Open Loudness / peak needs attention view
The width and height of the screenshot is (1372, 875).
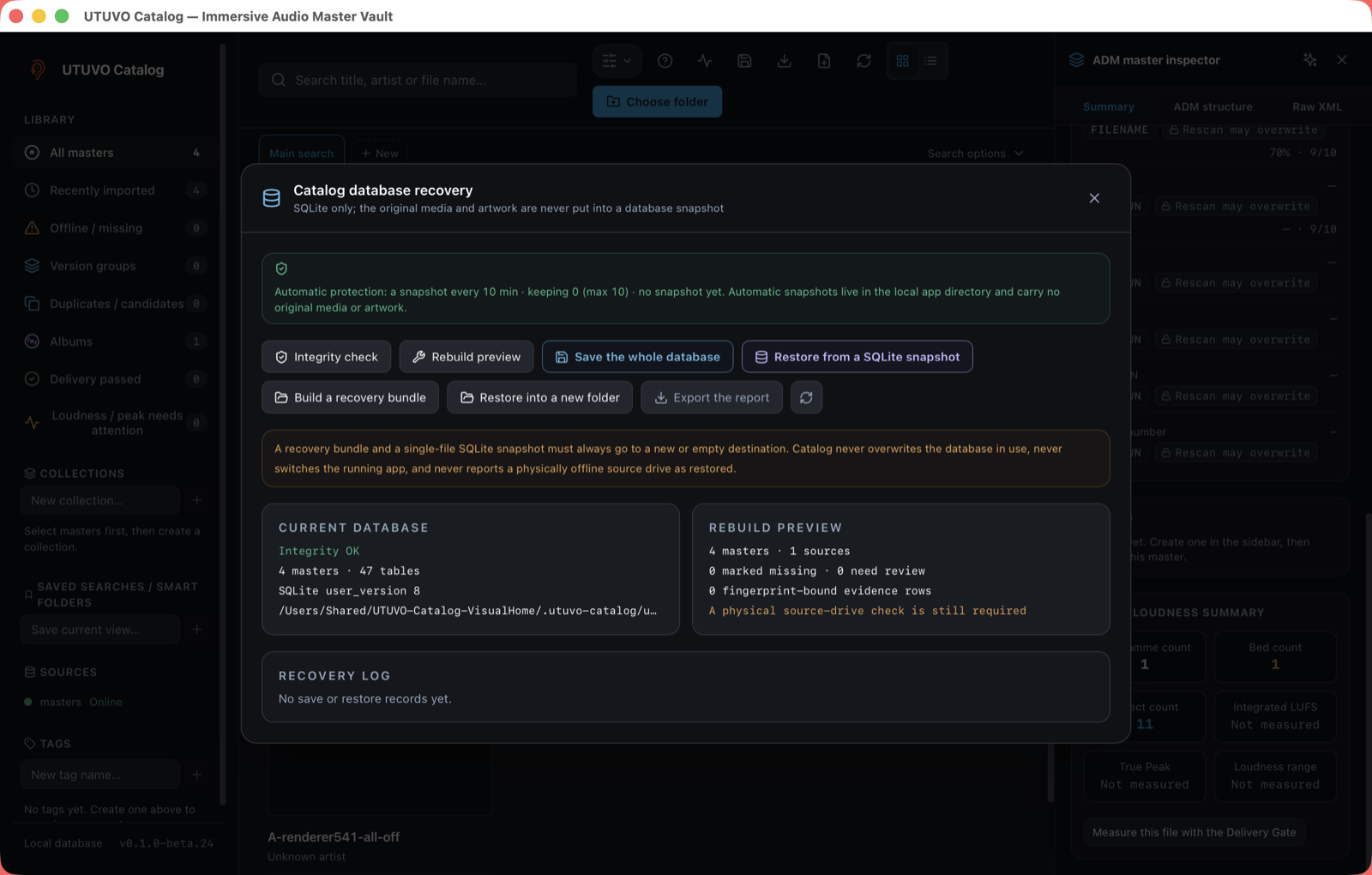tap(116, 423)
